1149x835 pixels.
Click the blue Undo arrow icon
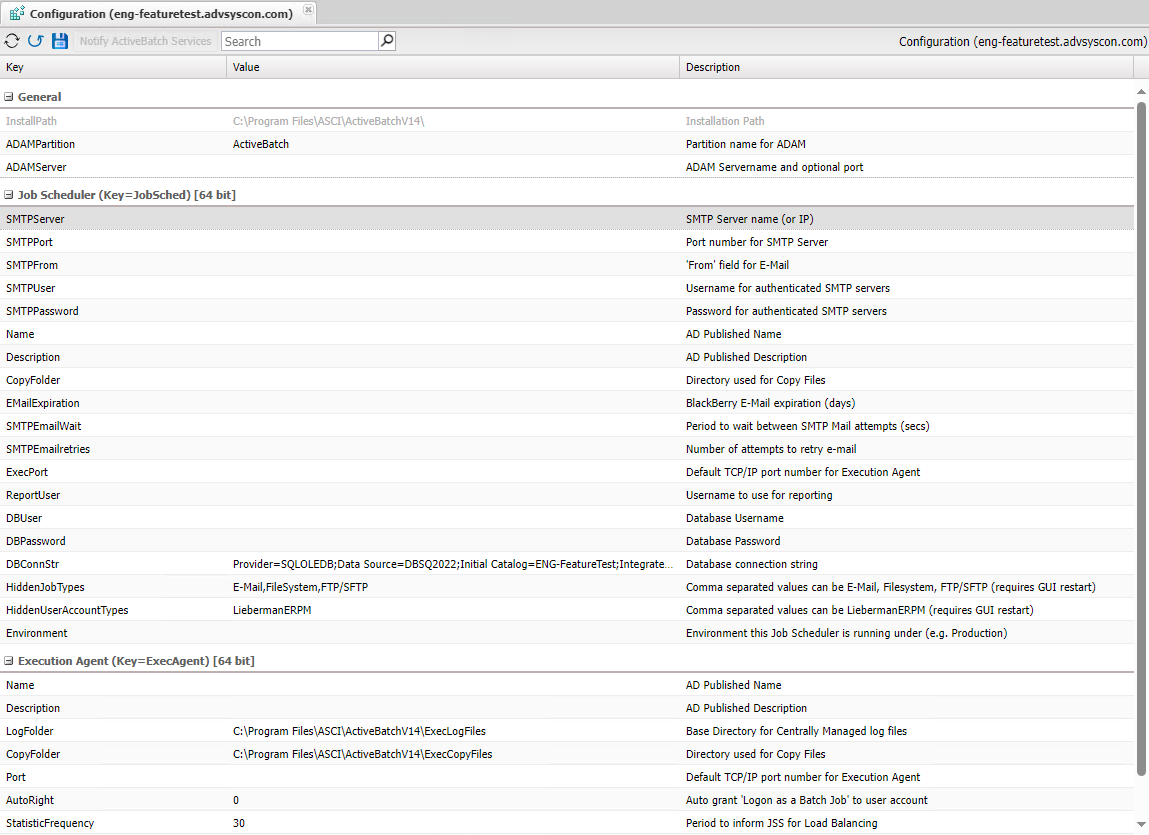click(x=36, y=41)
